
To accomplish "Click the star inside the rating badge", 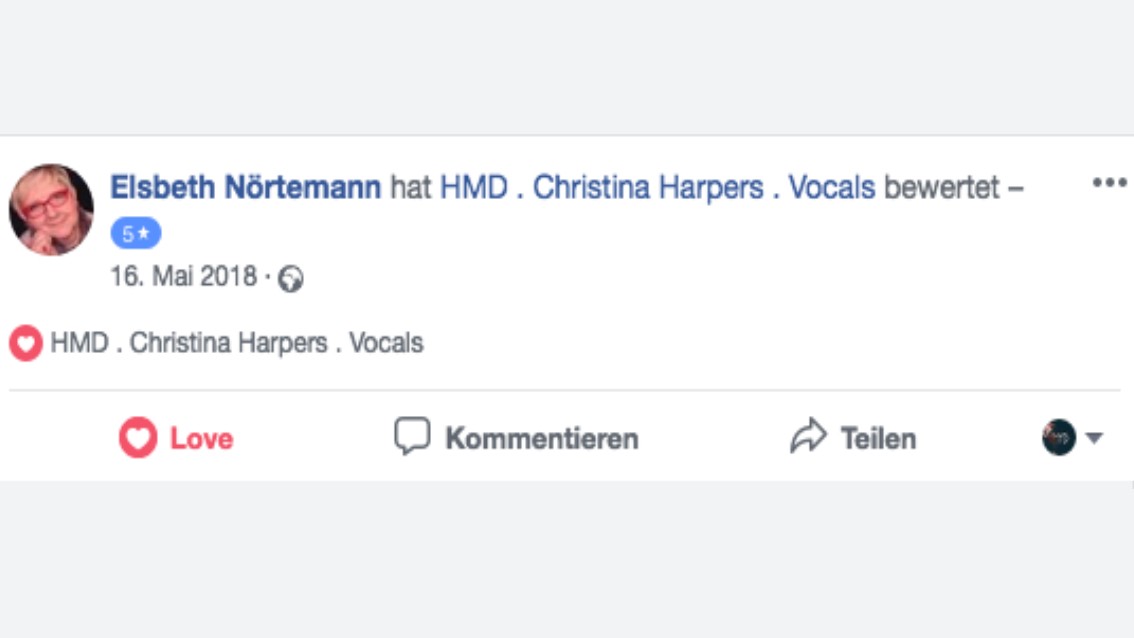I will point(144,233).
